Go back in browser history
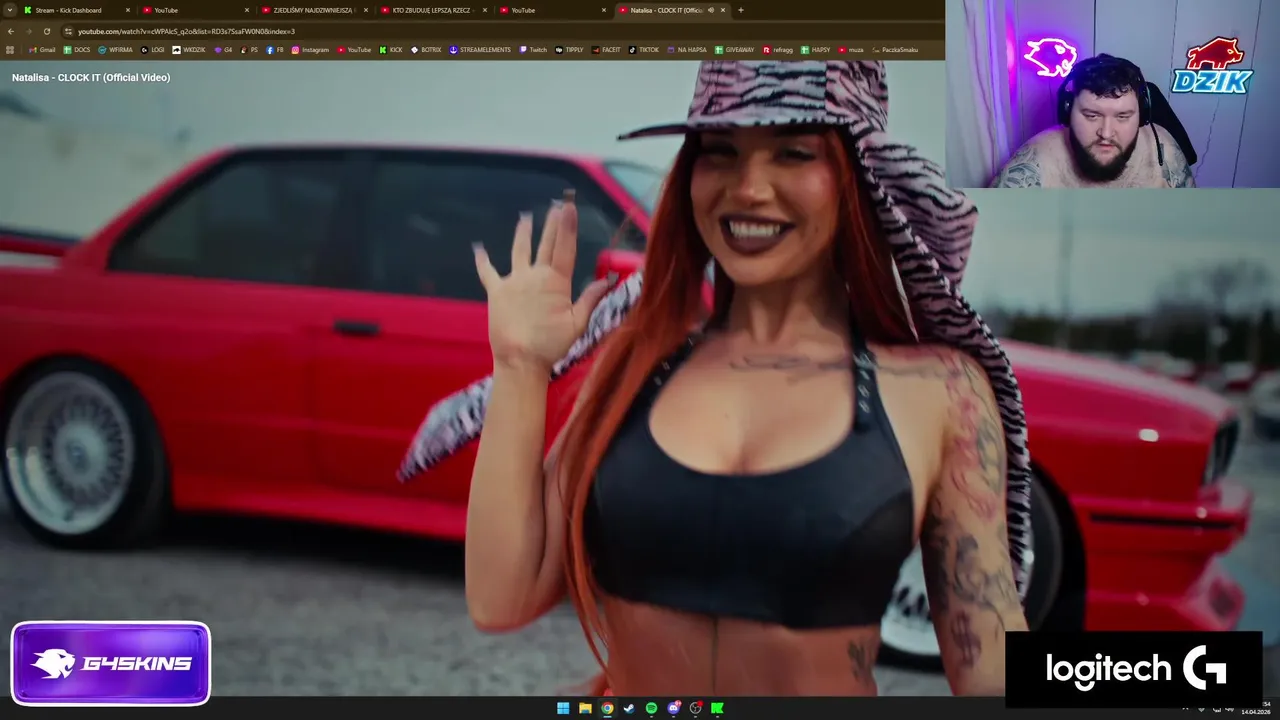The image size is (1280, 720). tap(11, 31)
